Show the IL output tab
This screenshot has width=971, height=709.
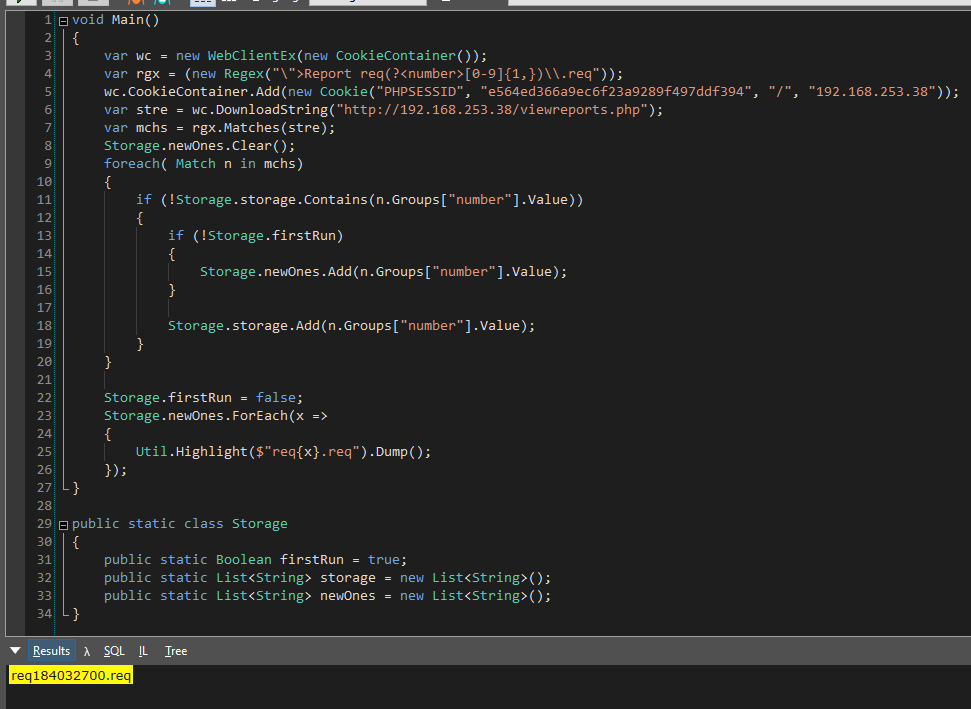pos(143,651)
